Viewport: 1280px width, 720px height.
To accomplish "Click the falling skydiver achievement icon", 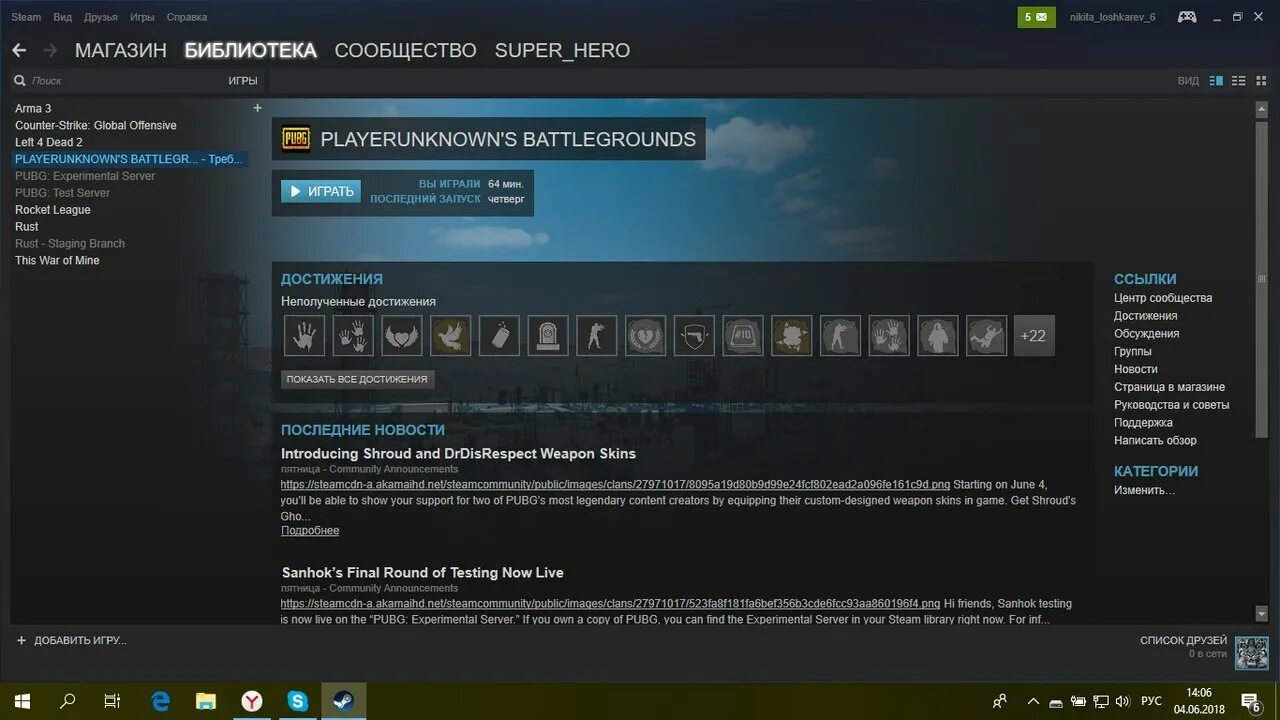I will pos(986,336).
